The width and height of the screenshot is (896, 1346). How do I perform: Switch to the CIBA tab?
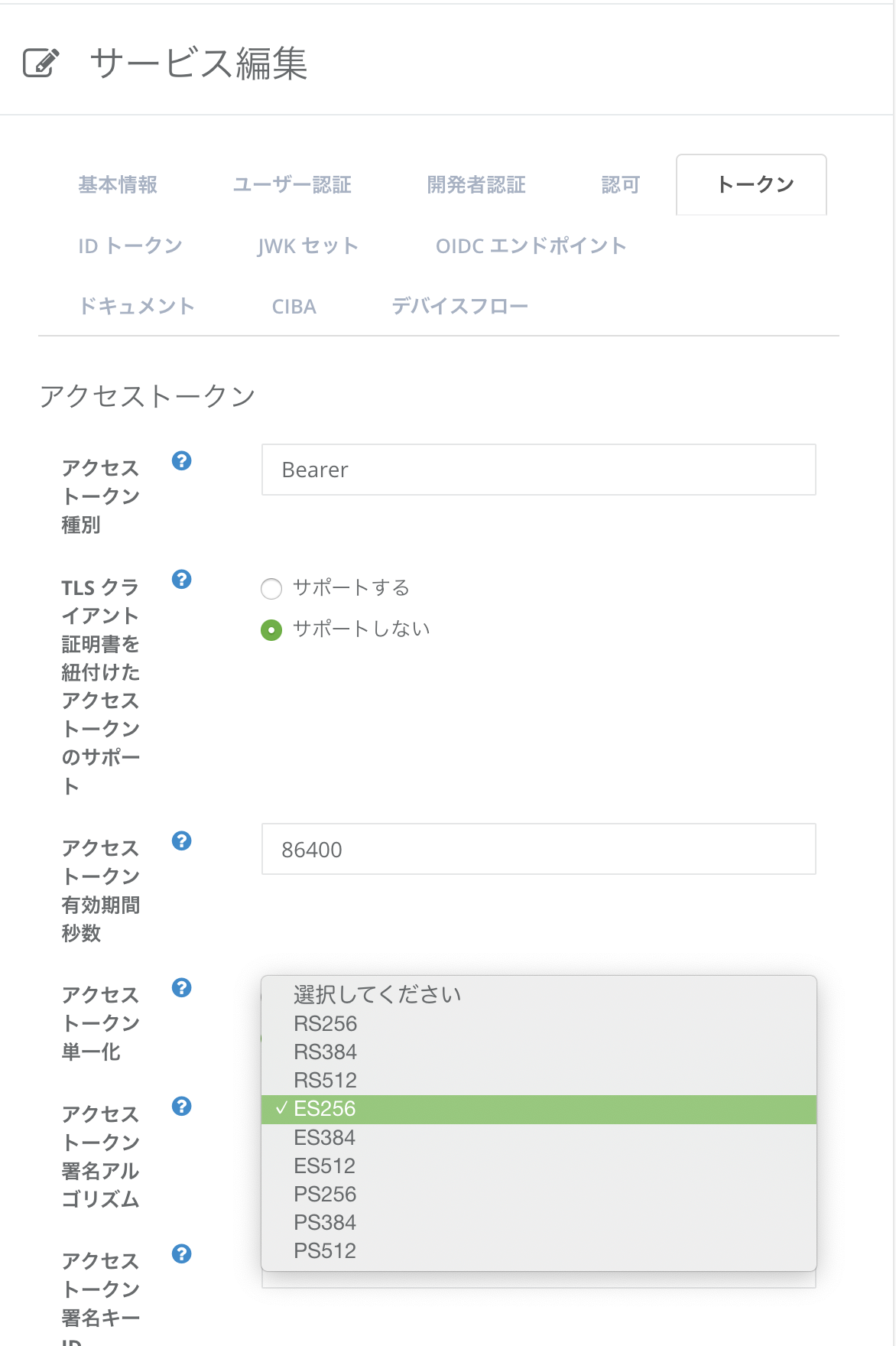(x=294, y=307)
